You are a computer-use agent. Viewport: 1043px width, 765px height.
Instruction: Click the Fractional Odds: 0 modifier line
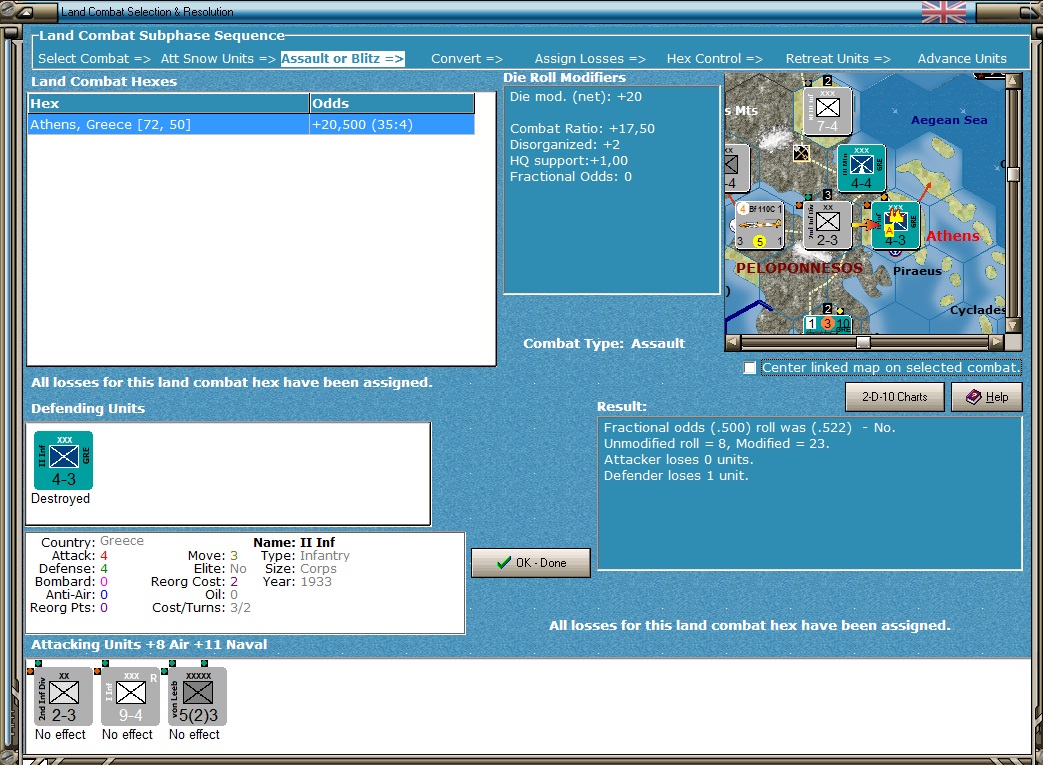point(571,176)
